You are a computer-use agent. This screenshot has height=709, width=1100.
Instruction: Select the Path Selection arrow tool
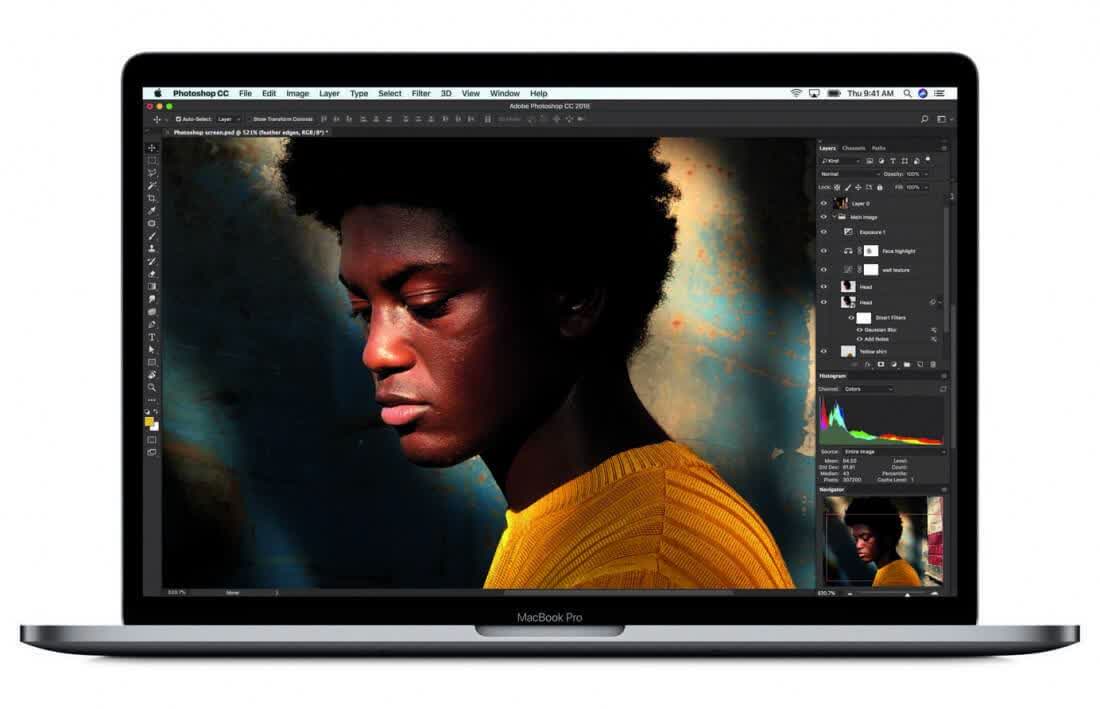pos(152,350)
